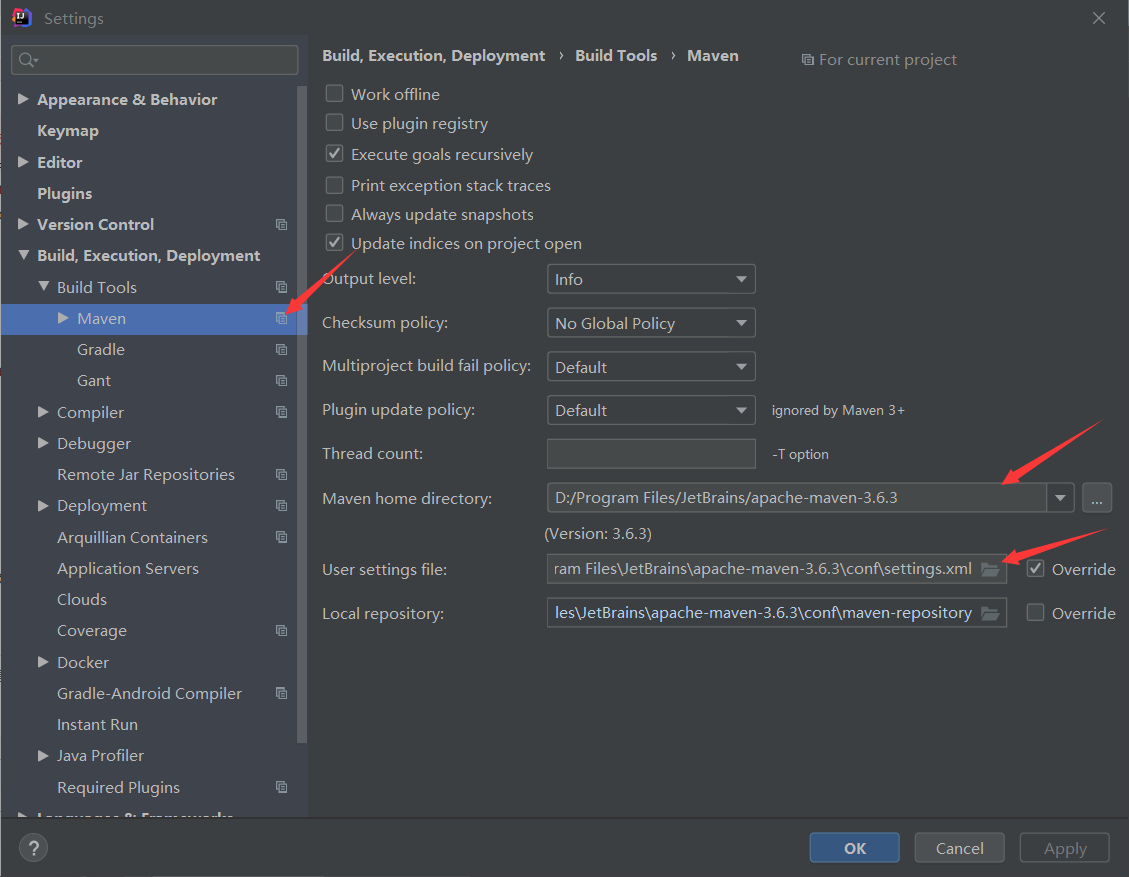Click Build Tools in the breadcrumb
This screenshot has width=1129, height=877.
(x=616, y=55)
